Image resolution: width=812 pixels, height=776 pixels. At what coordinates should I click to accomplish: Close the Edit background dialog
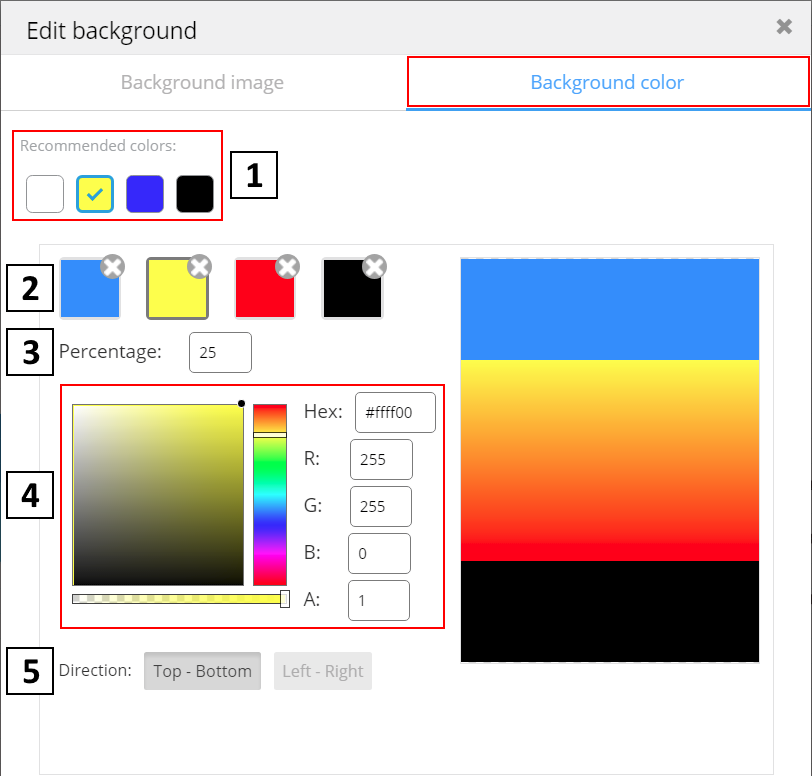pos(784,27)
